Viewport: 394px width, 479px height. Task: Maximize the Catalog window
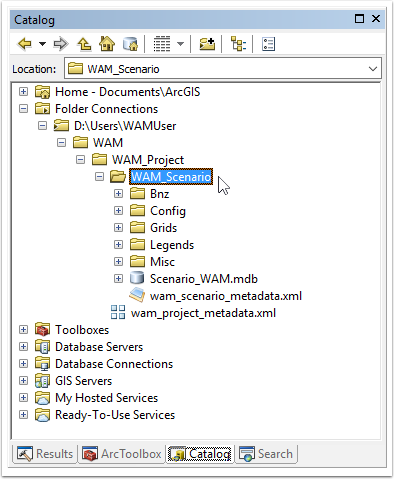[x=359, y=19]
